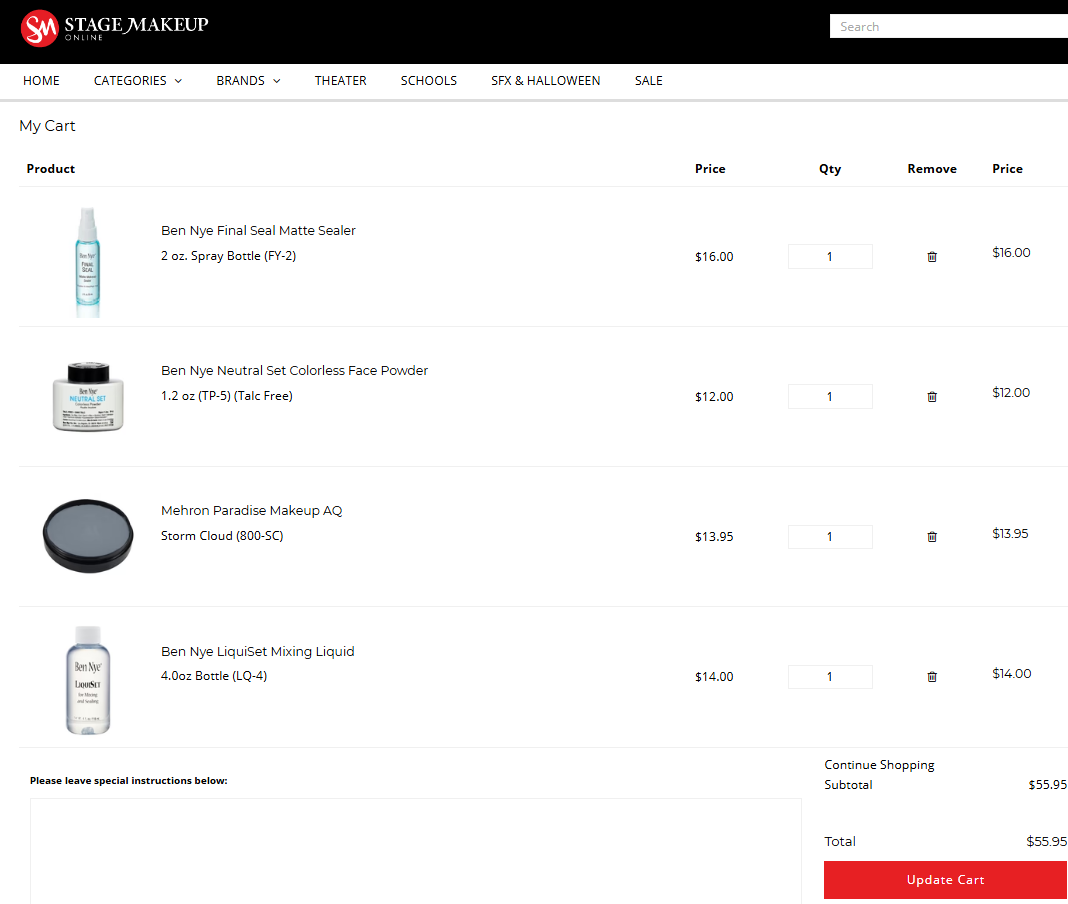Edit quantity for Mehron Paradise Makeup AQ
This screenshot has width=1068, height=904.
click(830, 537)
